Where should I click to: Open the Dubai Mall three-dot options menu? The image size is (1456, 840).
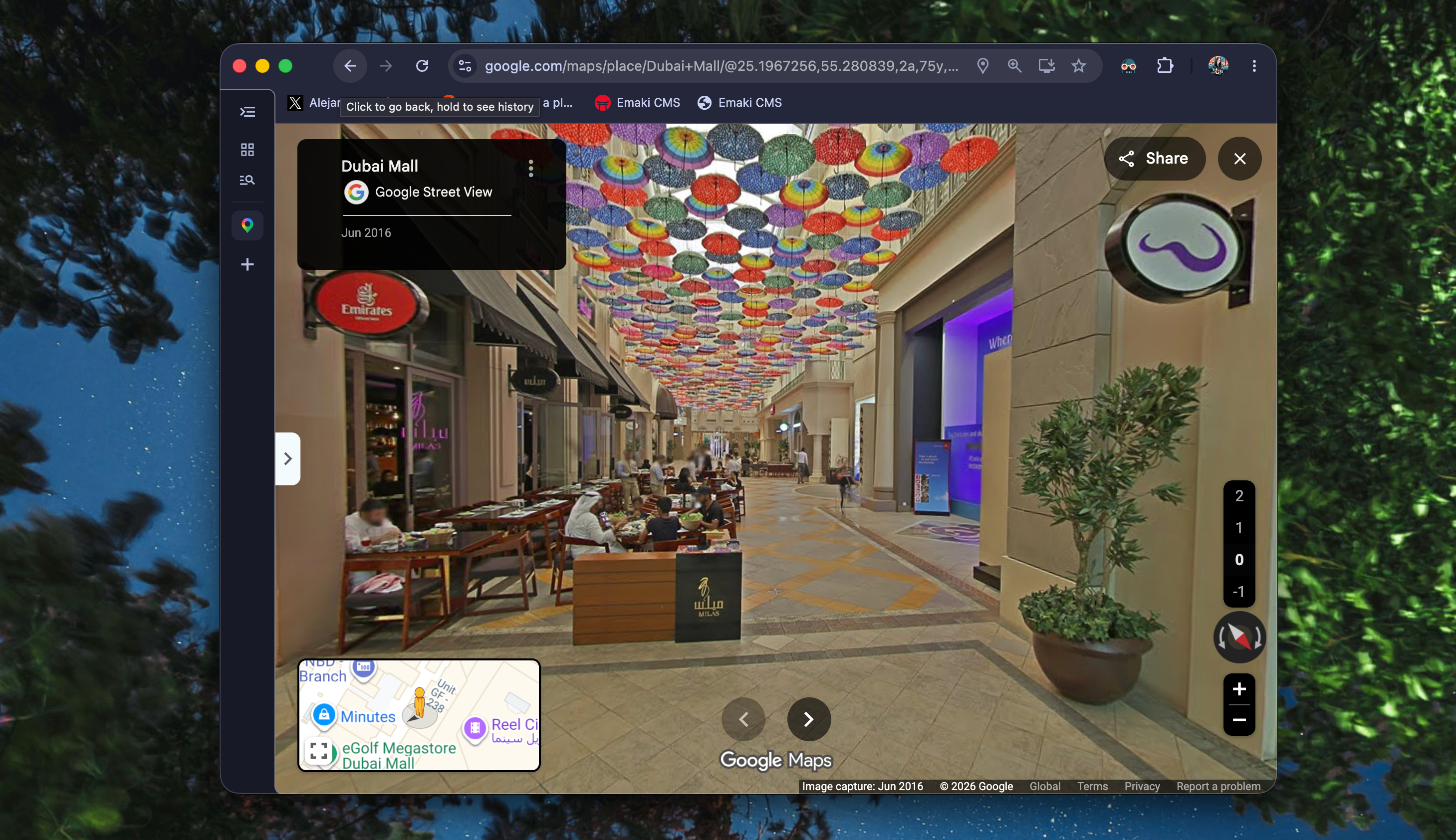click(531, 168)
